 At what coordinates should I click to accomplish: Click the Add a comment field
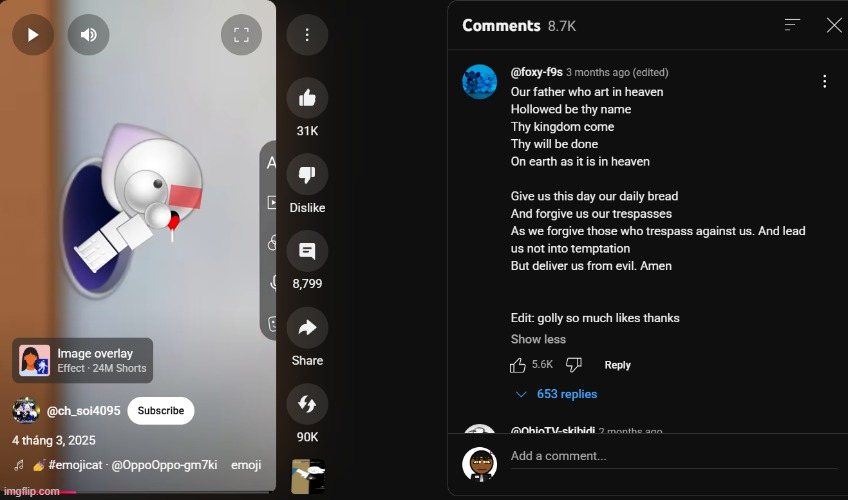point(674,456)
